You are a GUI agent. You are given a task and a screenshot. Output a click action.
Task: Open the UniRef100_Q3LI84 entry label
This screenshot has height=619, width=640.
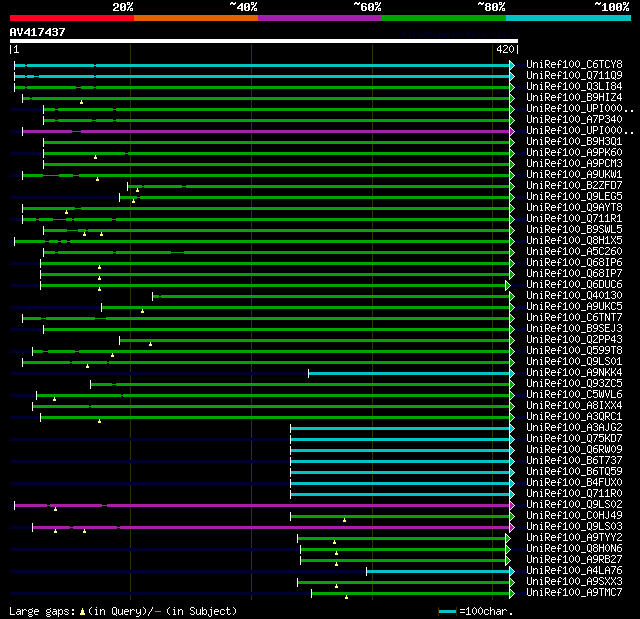point(574,87)
